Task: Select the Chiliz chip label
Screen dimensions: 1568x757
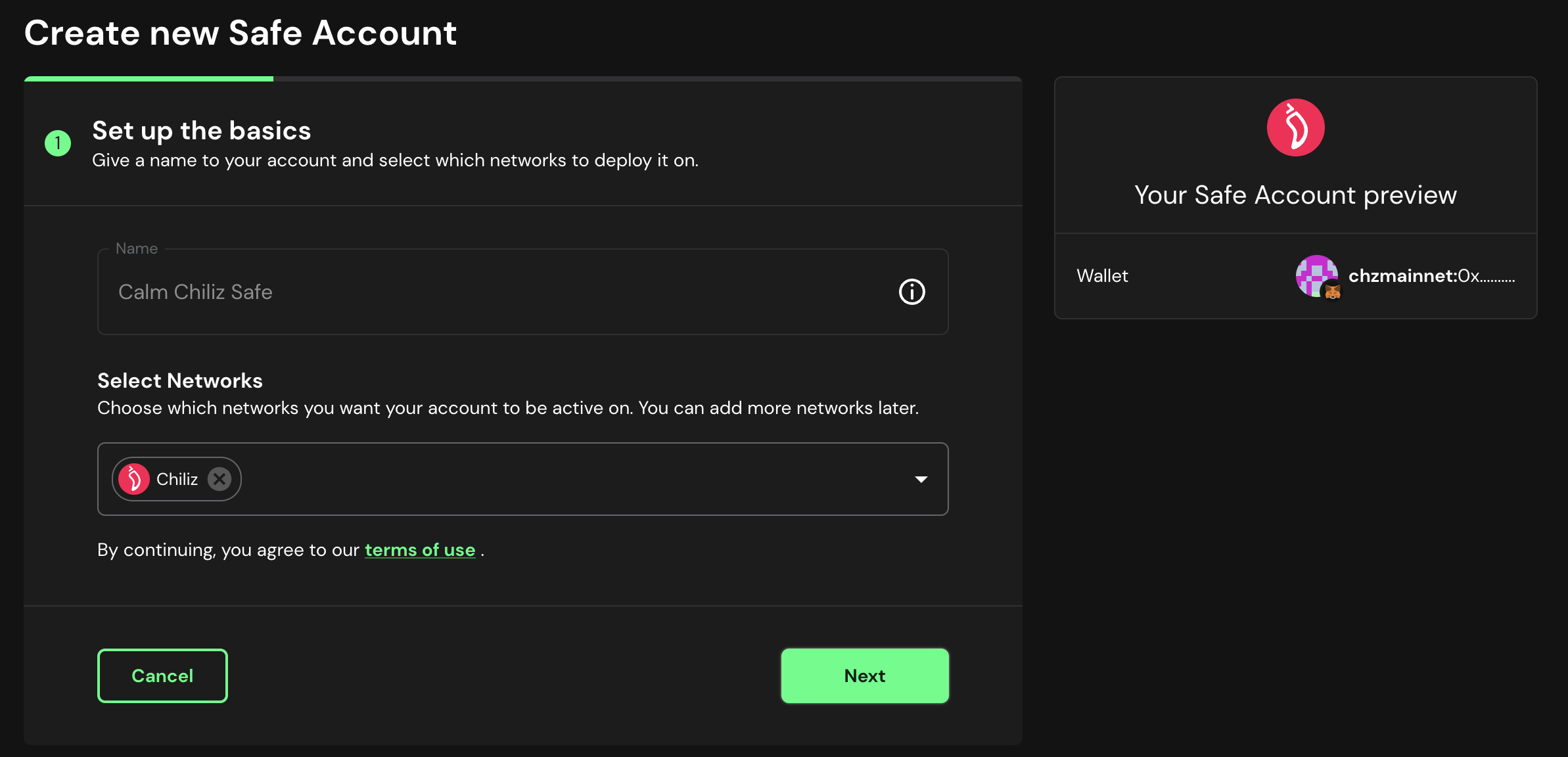Action: tap(177, 479)
